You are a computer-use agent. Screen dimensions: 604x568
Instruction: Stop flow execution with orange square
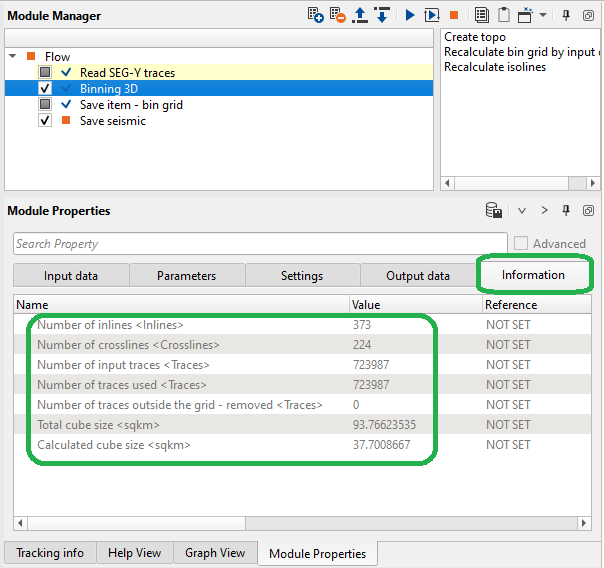tap(454, 15)
